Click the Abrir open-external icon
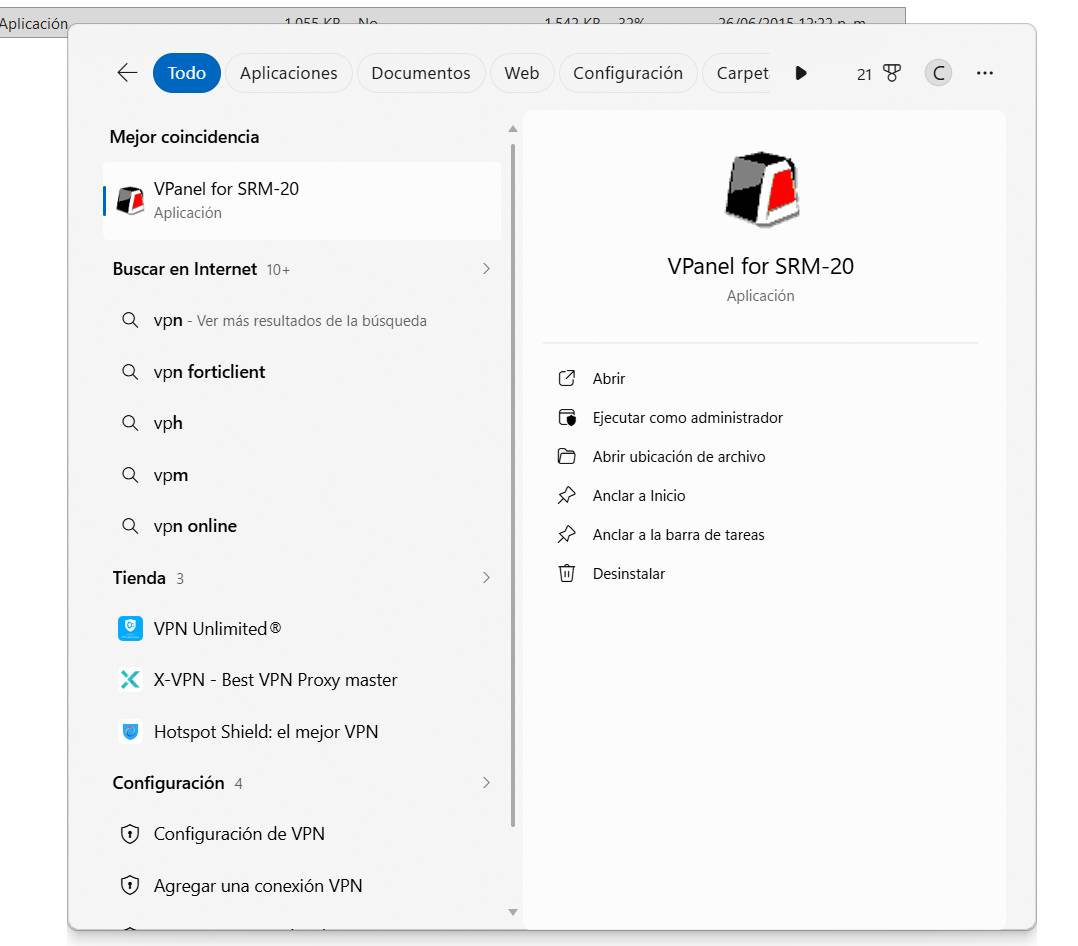This screenshot has height=946, width=1078. (566, 378)
